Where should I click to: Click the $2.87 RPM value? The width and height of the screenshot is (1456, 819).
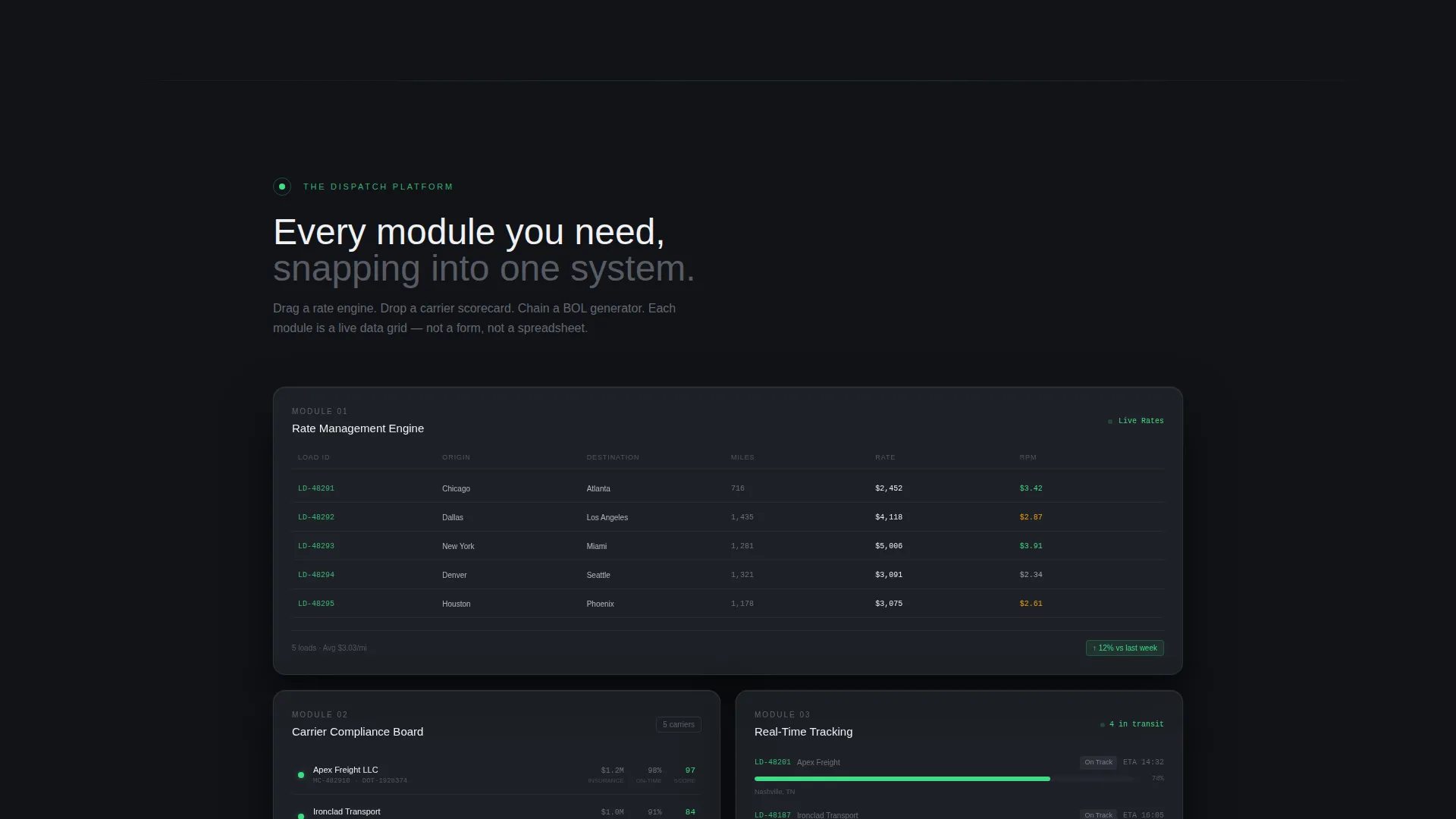click(1031, 517)
